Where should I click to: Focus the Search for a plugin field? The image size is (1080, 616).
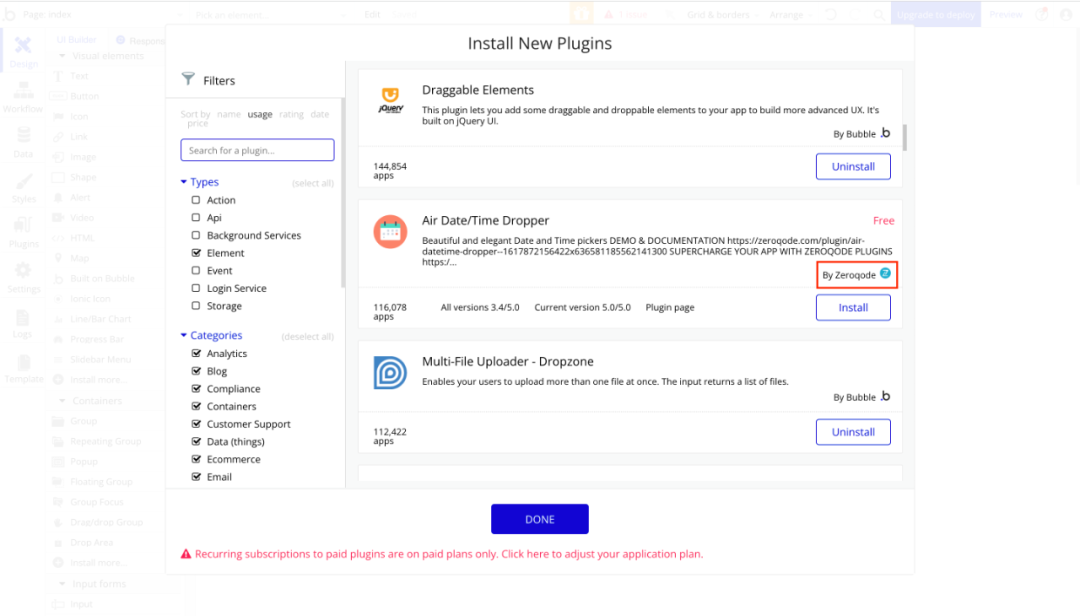[257, 150]
